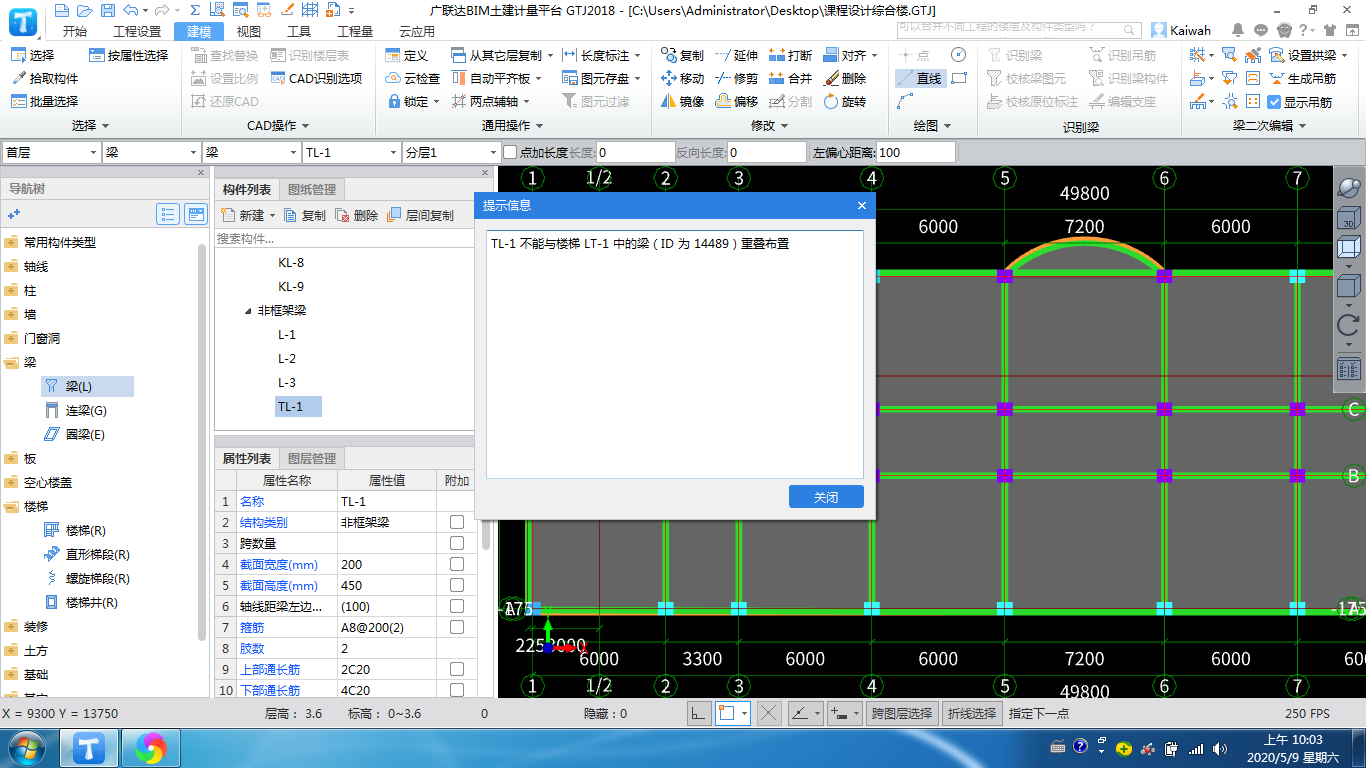Check the 附加 box for 截面高度 row
Image resolution: width=1366 pixels, height=768 pixels.
point(457,585)
